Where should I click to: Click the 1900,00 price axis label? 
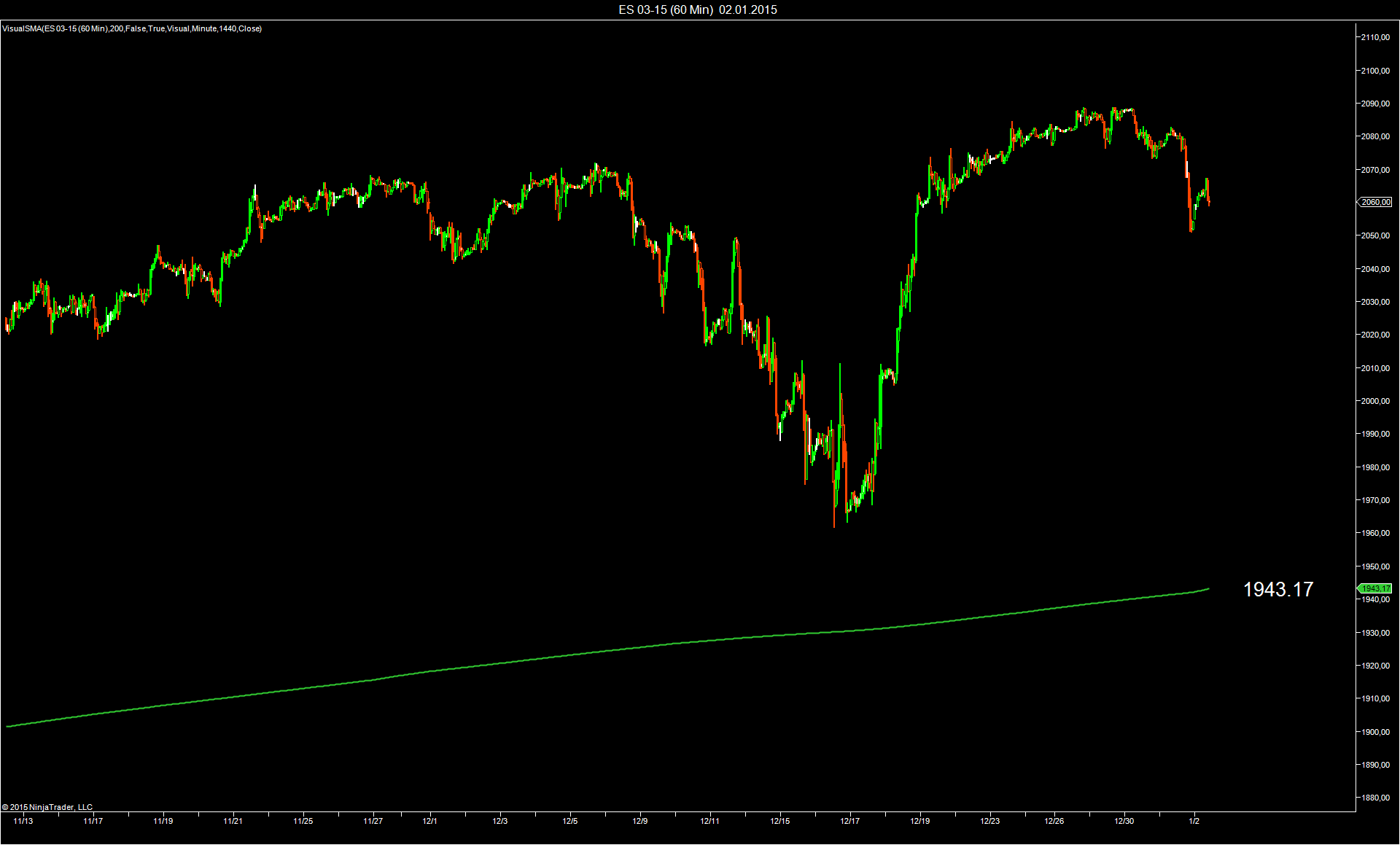(1375, 732)
